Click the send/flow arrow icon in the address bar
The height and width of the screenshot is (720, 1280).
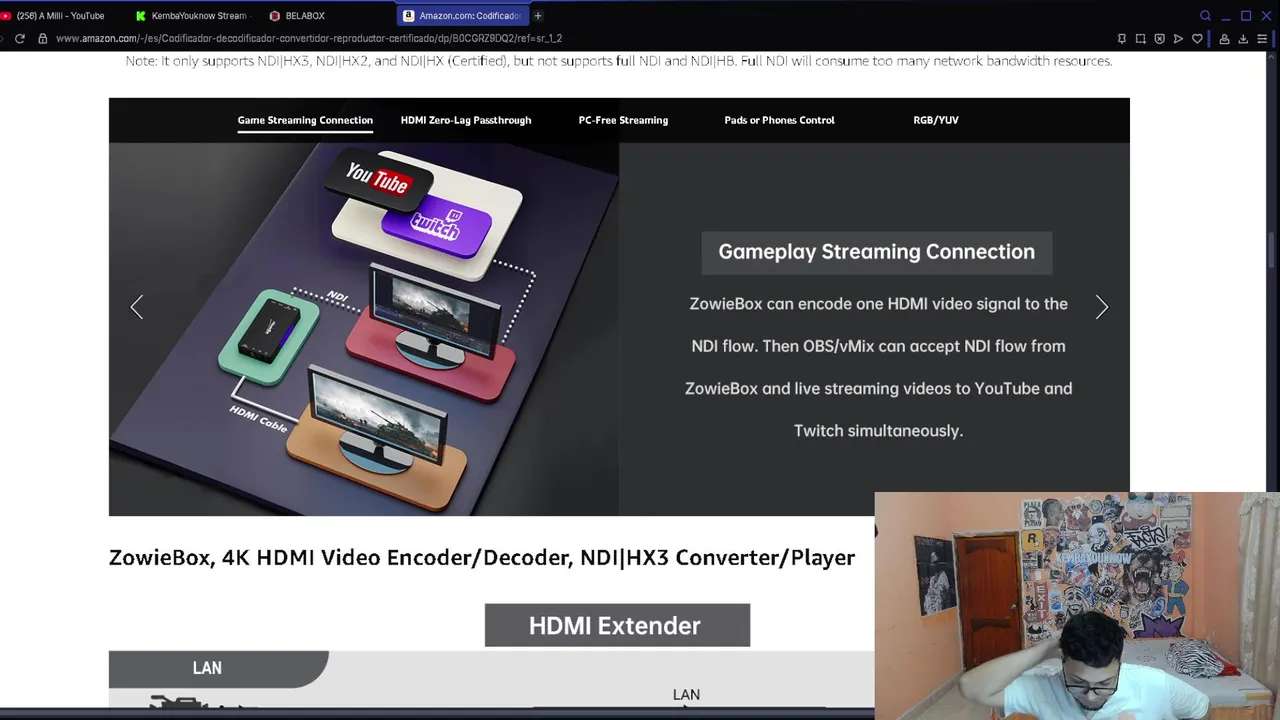(1178, 38)
